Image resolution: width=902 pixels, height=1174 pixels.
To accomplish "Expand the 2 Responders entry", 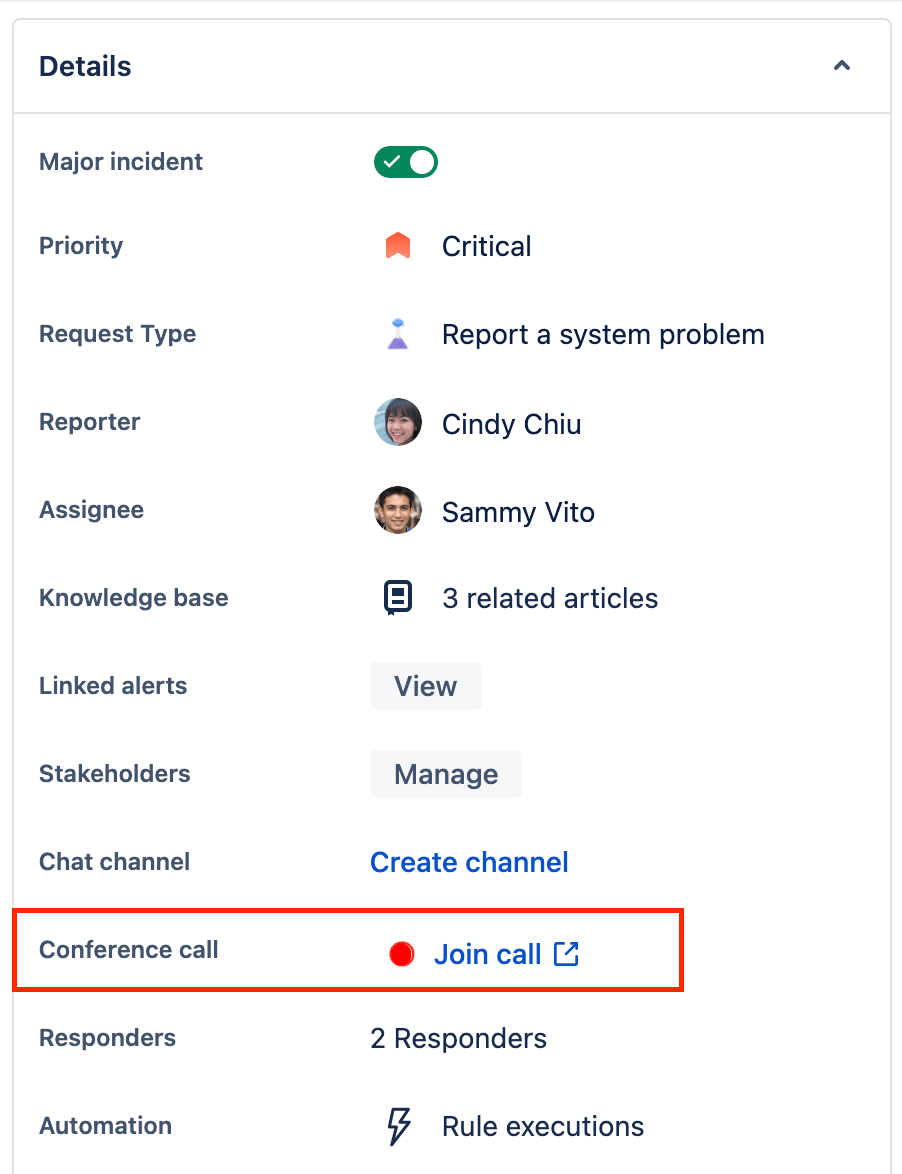I will pos(458,1037).
